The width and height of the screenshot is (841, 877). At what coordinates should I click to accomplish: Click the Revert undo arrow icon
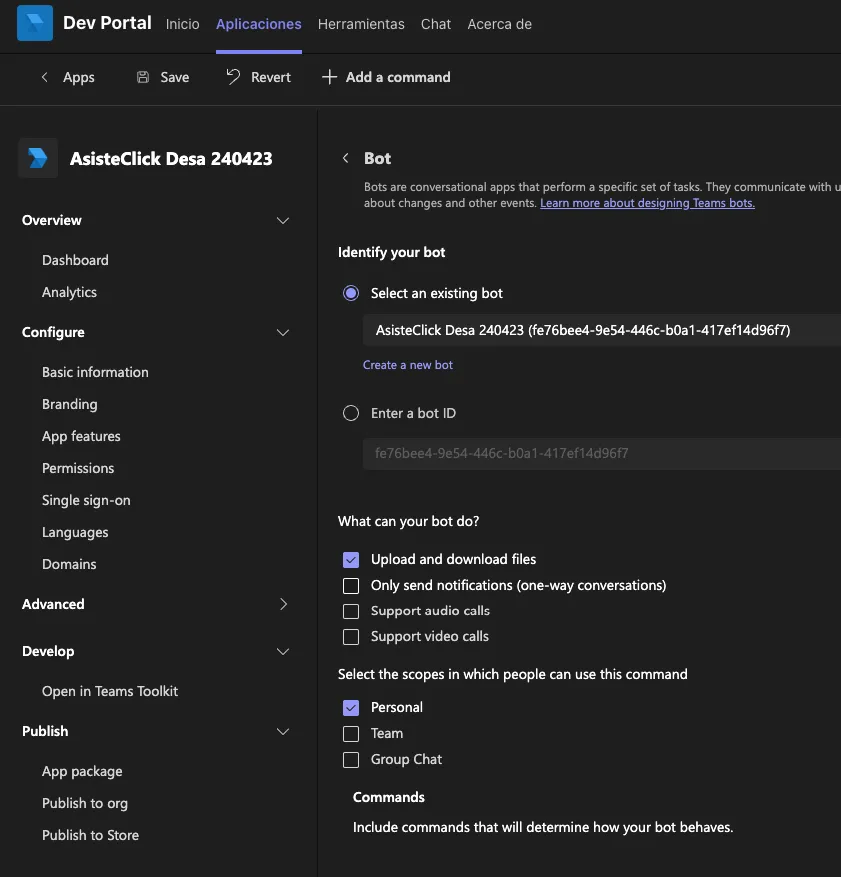[x=233, y=77]
